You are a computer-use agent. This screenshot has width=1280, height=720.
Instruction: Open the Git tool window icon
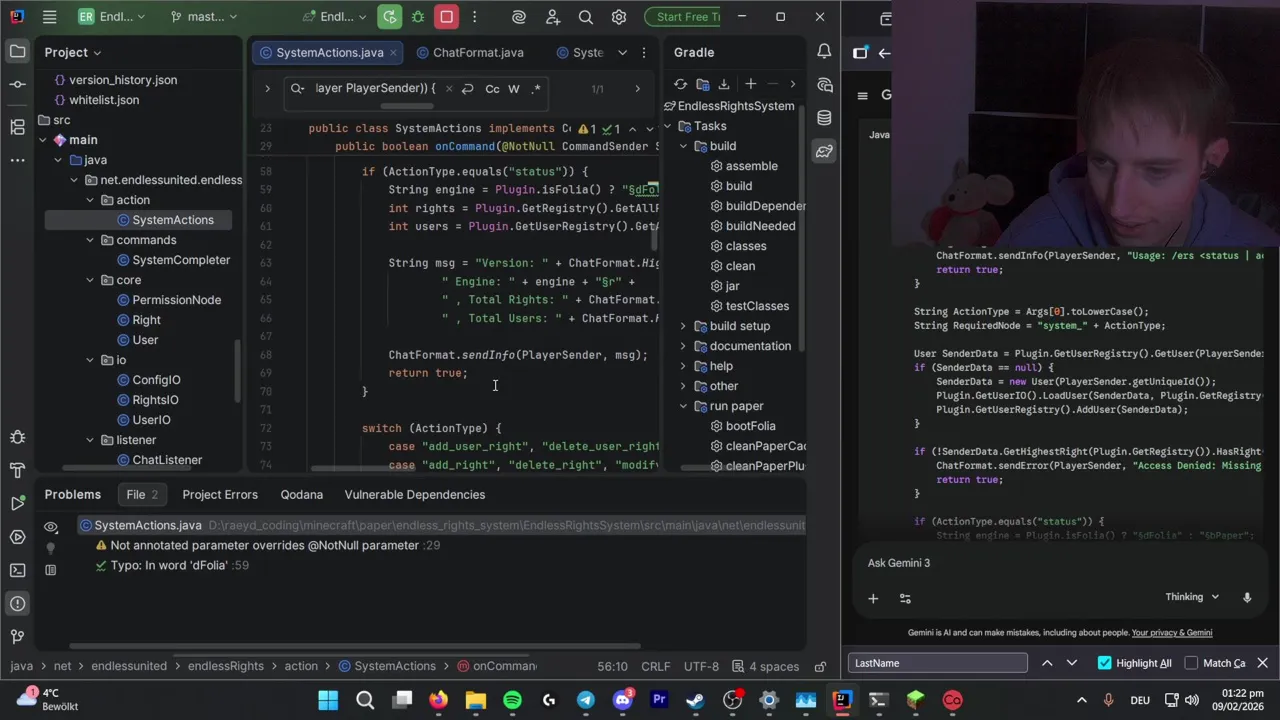(17, 636)
